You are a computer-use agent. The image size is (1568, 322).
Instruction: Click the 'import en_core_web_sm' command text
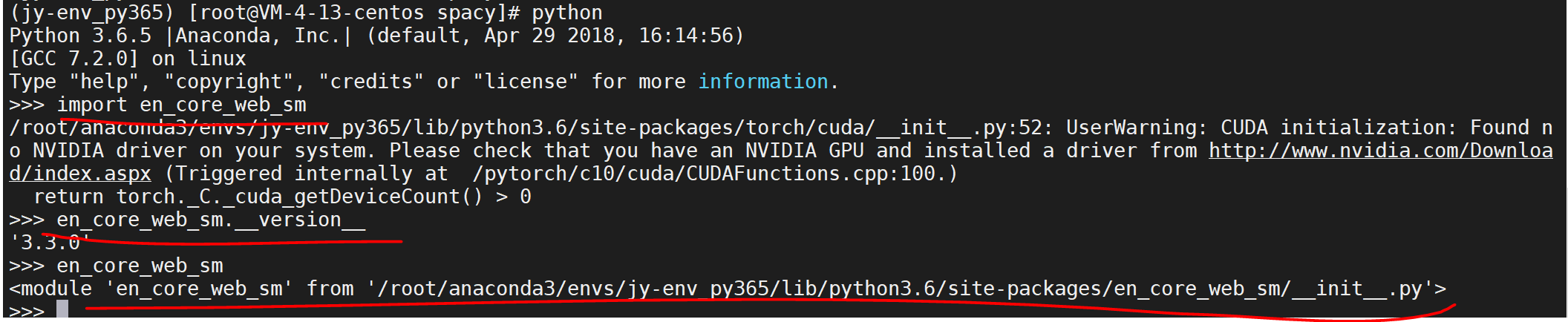coord(181,105)
